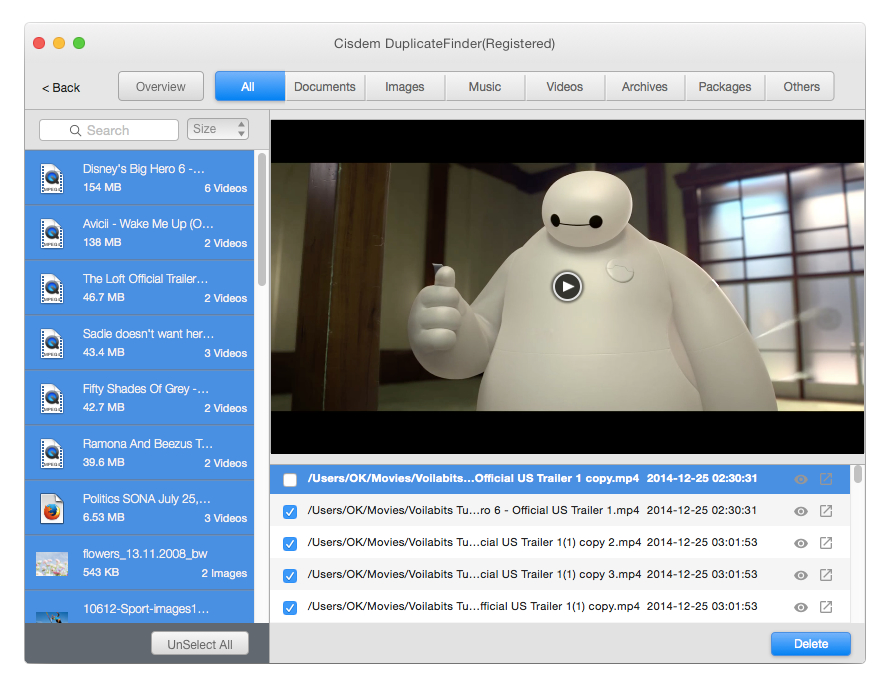Viewport: 890px width, 687px height.
Task: Click the Official US Trailer 1.mp4 file path
Action: (x=473, y=510)
